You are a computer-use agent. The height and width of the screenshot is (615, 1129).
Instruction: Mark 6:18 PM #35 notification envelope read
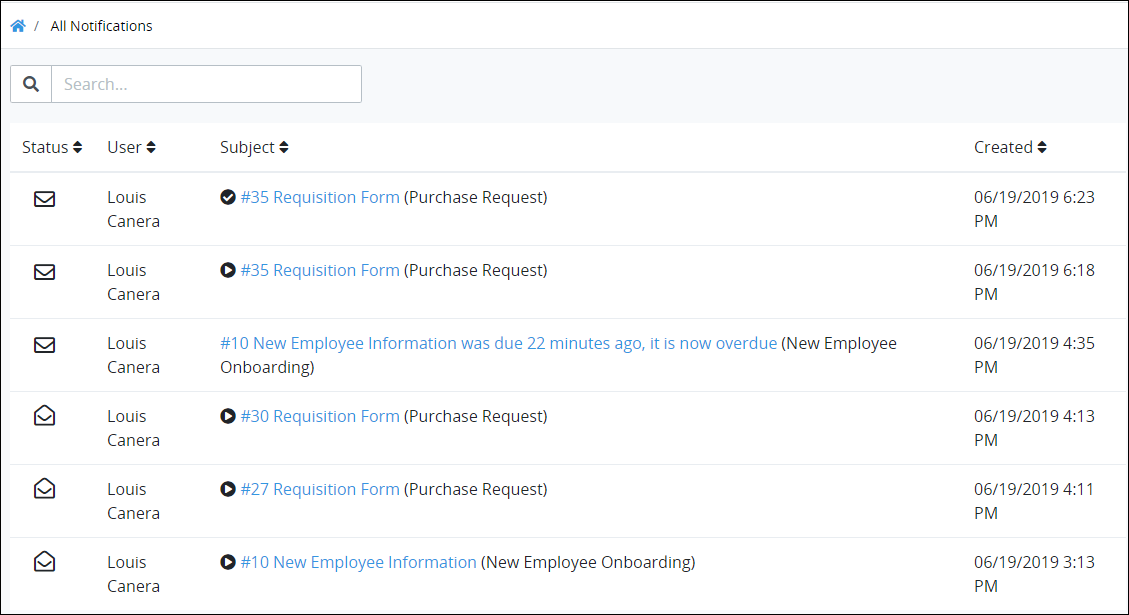coord(45,271)
